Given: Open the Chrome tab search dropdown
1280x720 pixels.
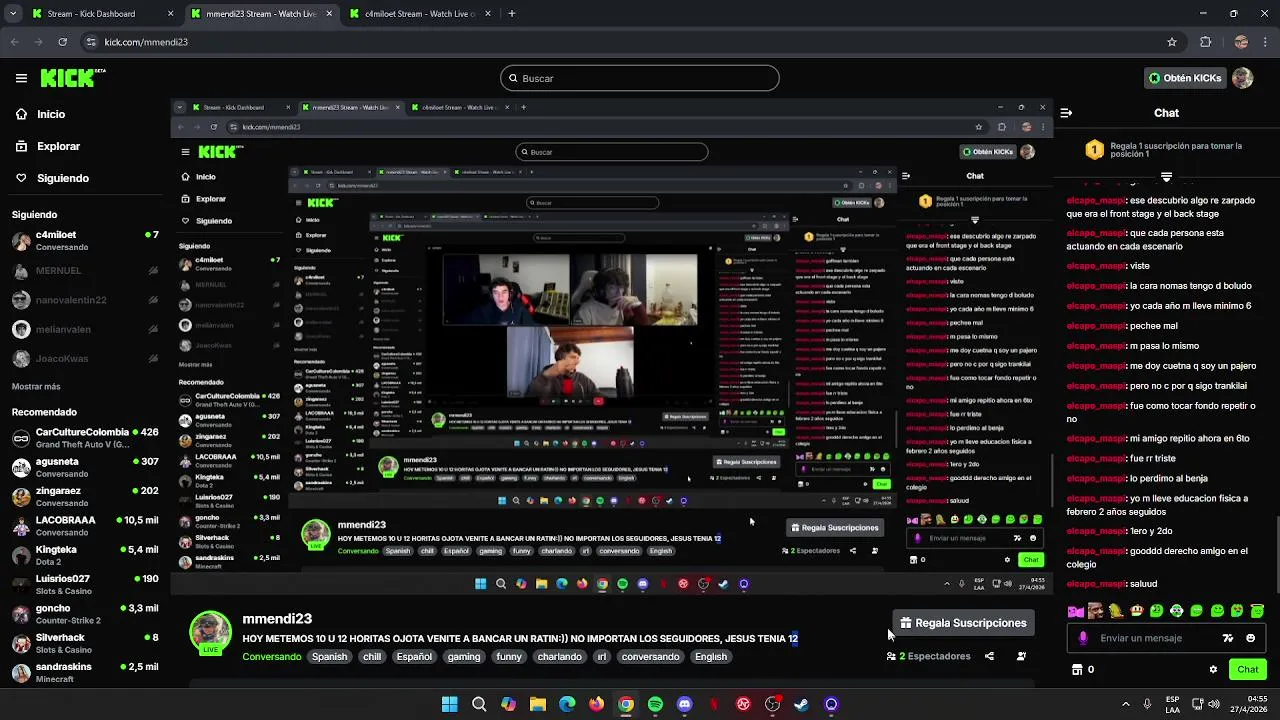Looking at the screenshot, I should [x=13, y=14].
